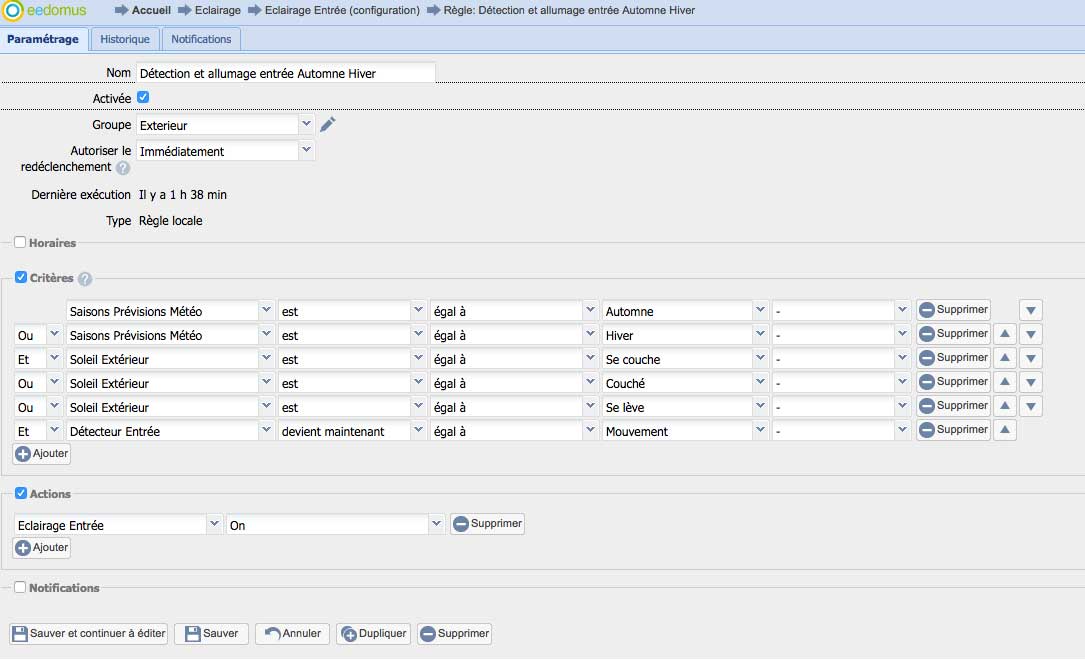Image resolution: width=1085 pixels, height=660 pixels.
Task: Uncheck the Activée checkbox
Action: point(143,98)
